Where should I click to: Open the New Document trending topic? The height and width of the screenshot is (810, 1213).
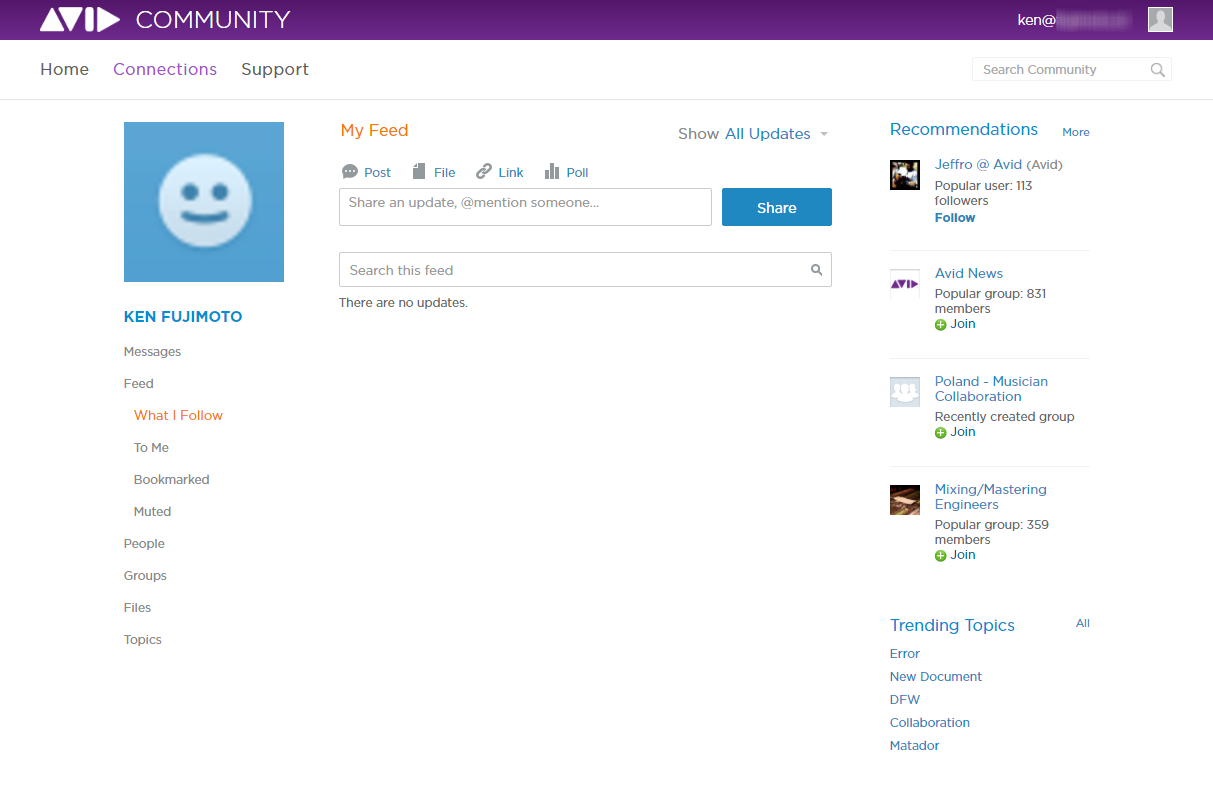(936, 677)
